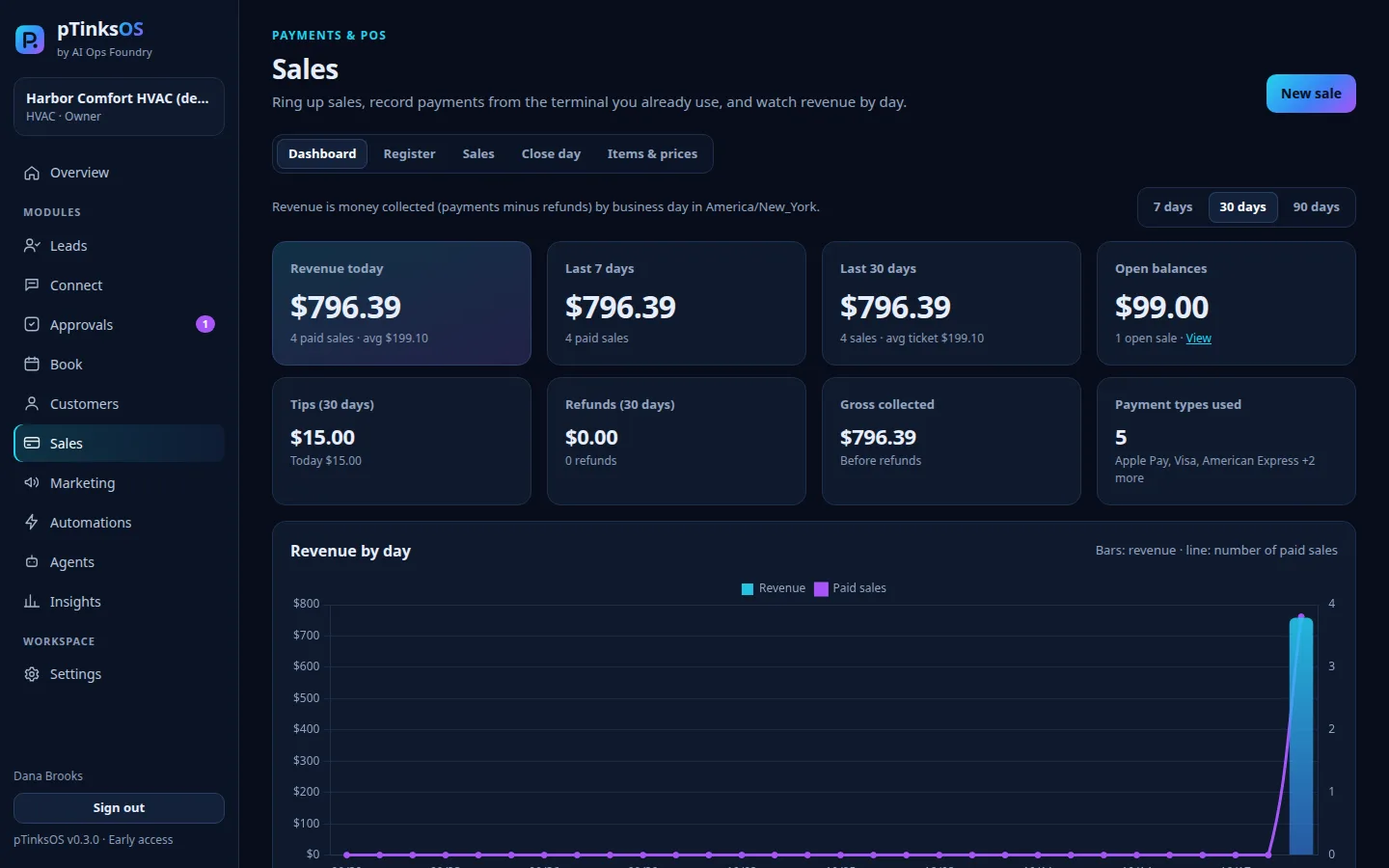
Task: Select the 30 days range
Action: point(1242,207)
